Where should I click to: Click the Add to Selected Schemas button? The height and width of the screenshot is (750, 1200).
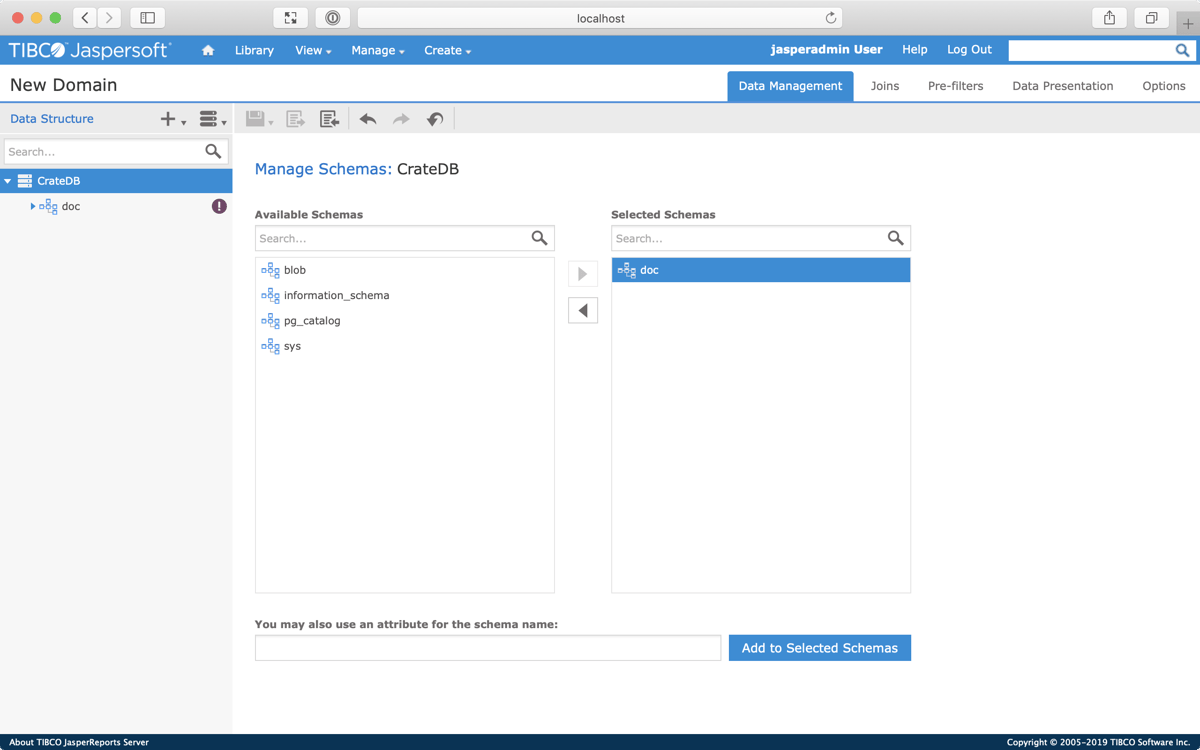click(x=819, y=648)
